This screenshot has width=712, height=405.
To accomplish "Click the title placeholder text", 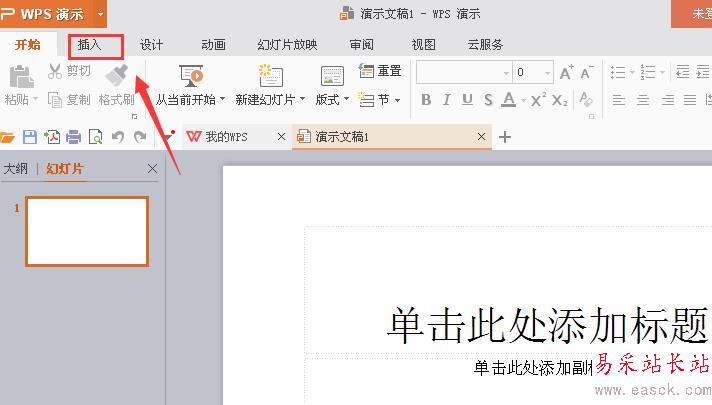I will click(x=547, y=325).
